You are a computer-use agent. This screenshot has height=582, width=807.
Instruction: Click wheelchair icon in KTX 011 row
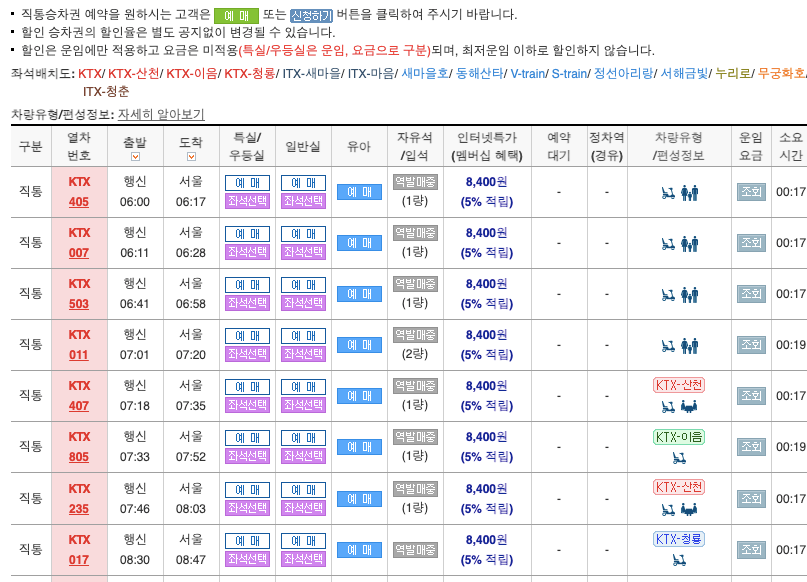[x=668, y=346]
